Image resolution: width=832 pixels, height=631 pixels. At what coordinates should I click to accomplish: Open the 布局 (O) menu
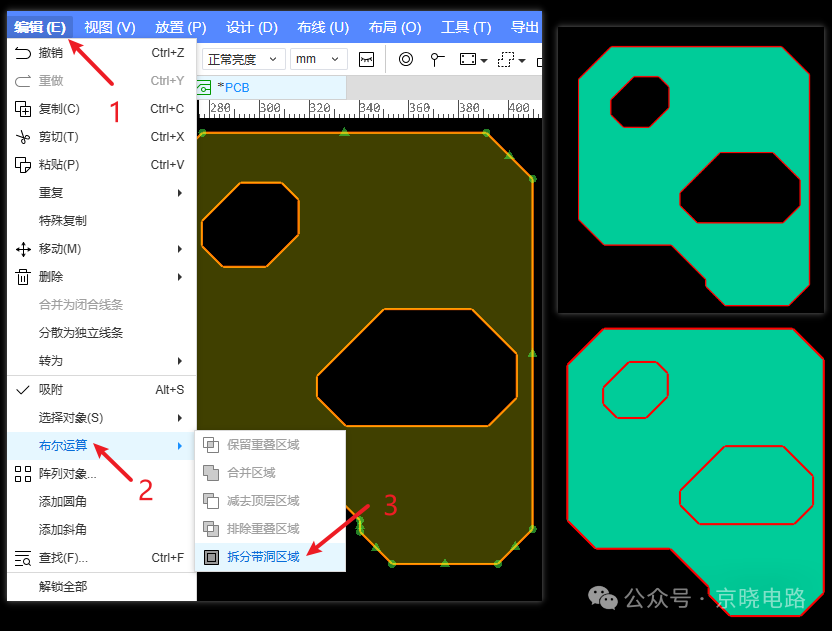[x=395, y=27]
